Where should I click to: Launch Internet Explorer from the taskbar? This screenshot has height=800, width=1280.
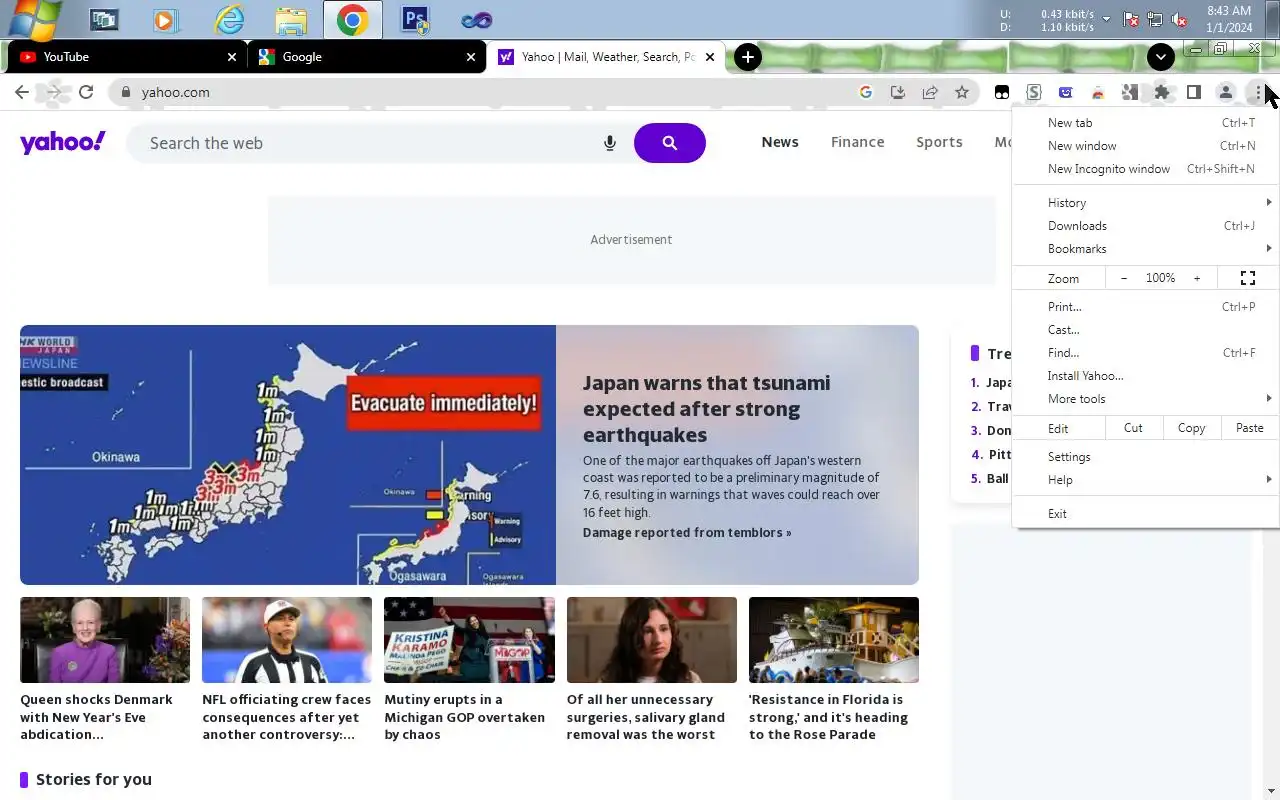click(x=229, y=19)
